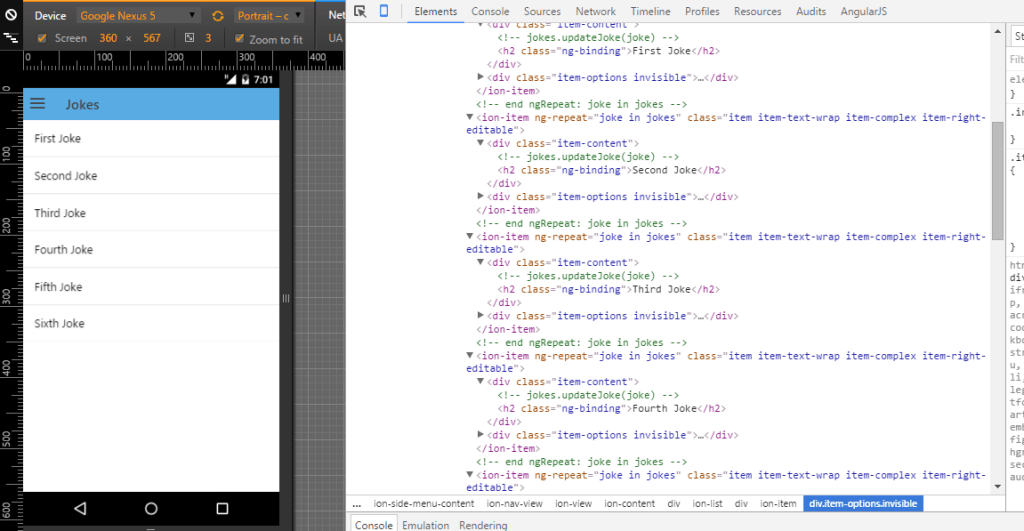Toggle the device mode phone icon
1024x531 pixels.
tap(383, 11)
